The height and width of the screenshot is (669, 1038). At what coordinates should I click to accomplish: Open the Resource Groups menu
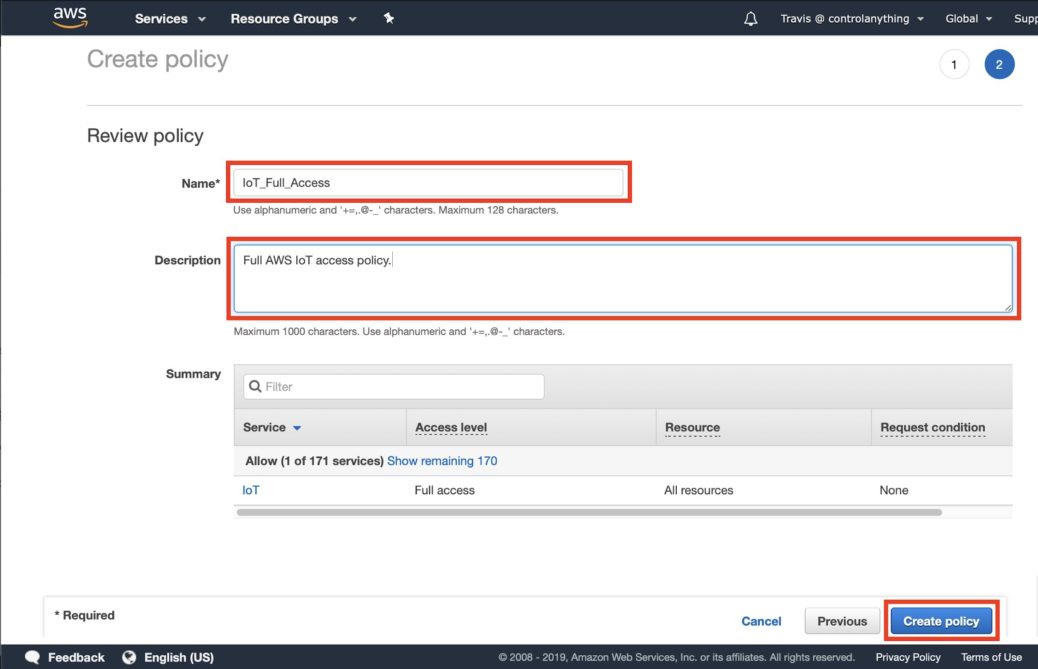pyautogui.click(x=286, y=17)
